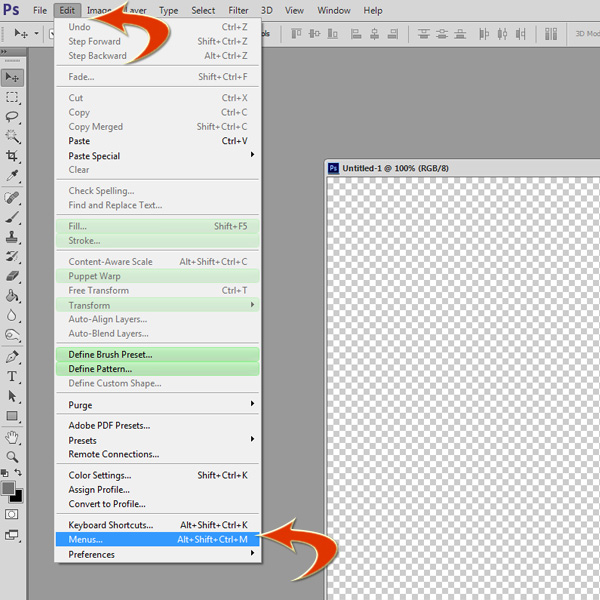Viewport: 600px width, 600px height.
Task: Click Distribute right edges icon
Action: pos(520,34)
